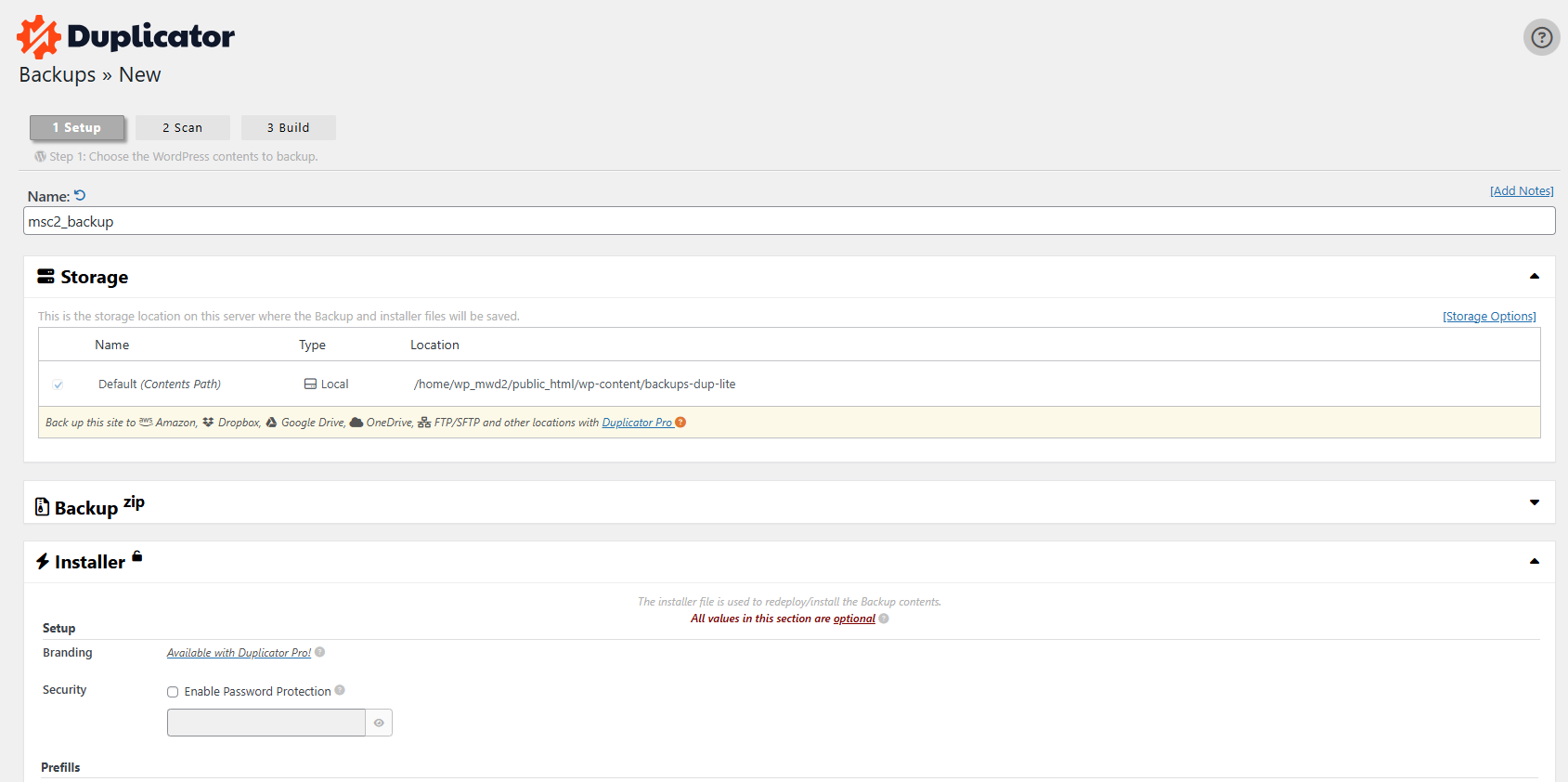1568x782 pixels.
Task: Click the WordPress icon beside Step 1
Action: tap(40, 156)
